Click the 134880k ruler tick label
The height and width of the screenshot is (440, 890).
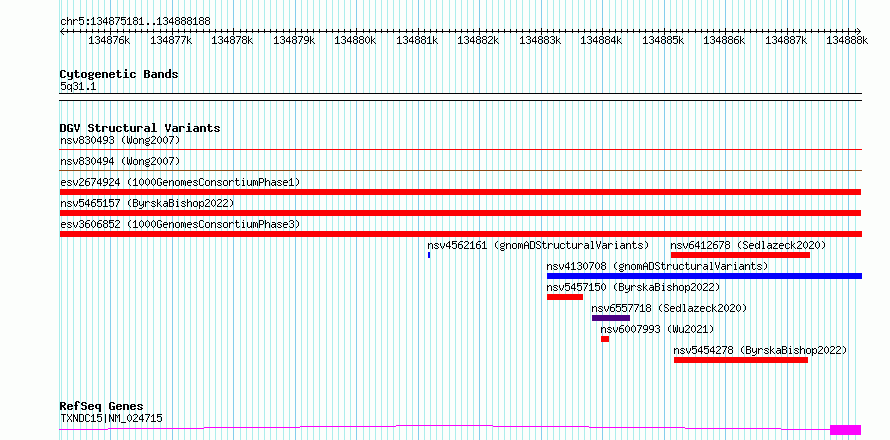(355, 40)
